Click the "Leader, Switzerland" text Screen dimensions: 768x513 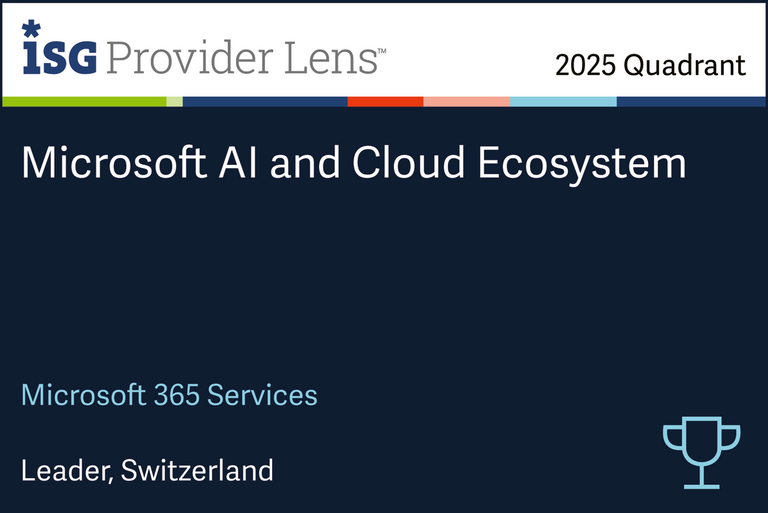[x=146, y=469]
